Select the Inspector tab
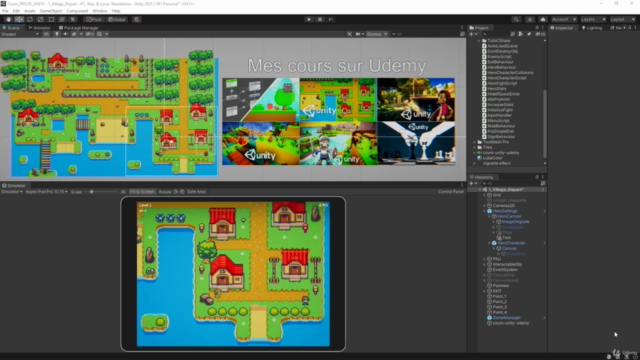 tap(562, 28)
